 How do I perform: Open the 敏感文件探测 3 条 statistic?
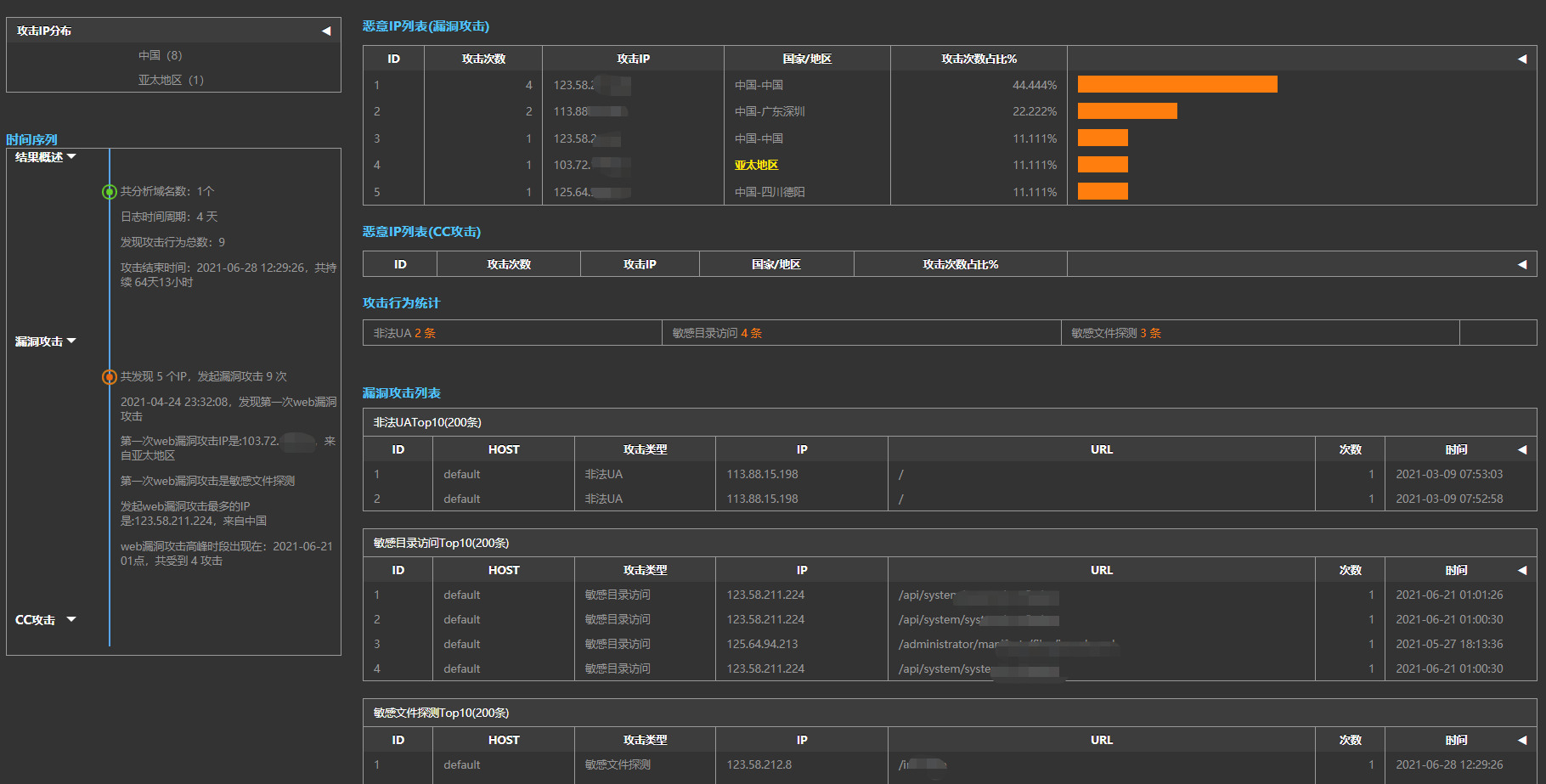tap(1116, 333)
